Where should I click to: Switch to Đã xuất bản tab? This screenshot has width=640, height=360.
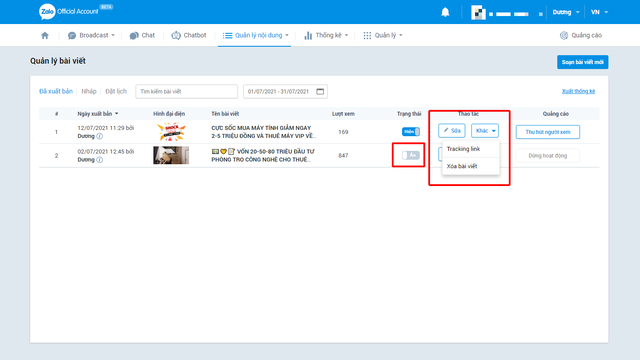point(56,91)
